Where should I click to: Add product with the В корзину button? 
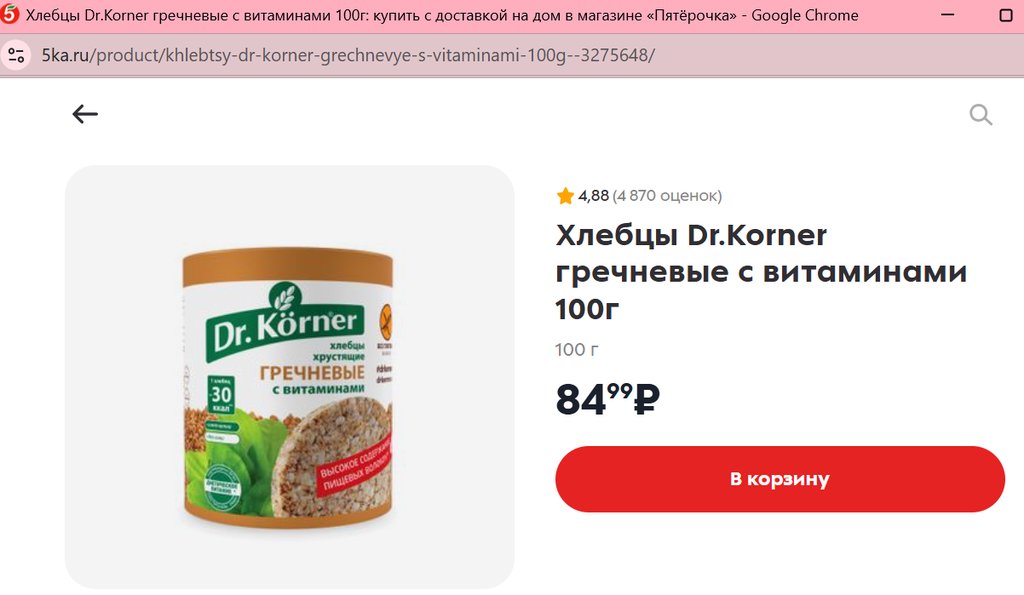780,479
